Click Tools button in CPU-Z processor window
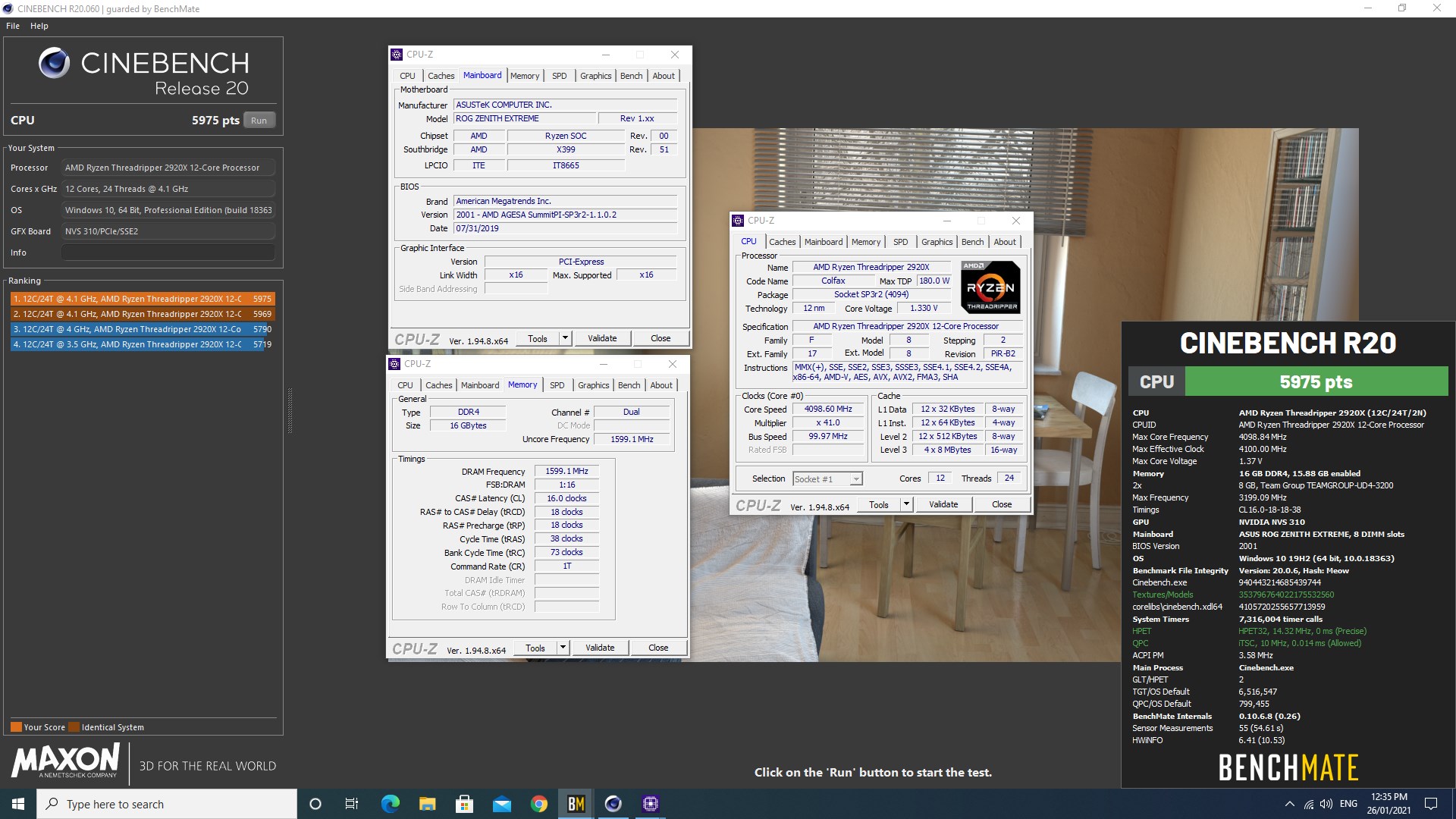The image size is (1456, 819). pyautogui.click(x=879, y=505)
